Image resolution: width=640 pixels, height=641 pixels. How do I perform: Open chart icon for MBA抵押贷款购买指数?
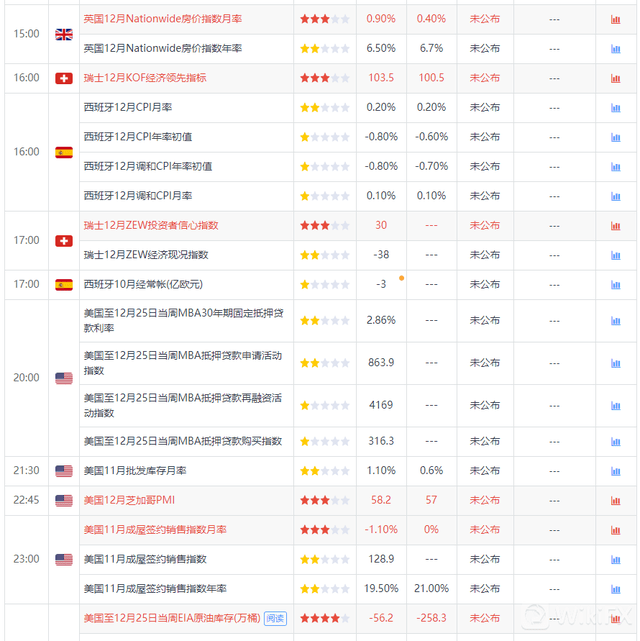pyautogui.click(x=615, y=442)
